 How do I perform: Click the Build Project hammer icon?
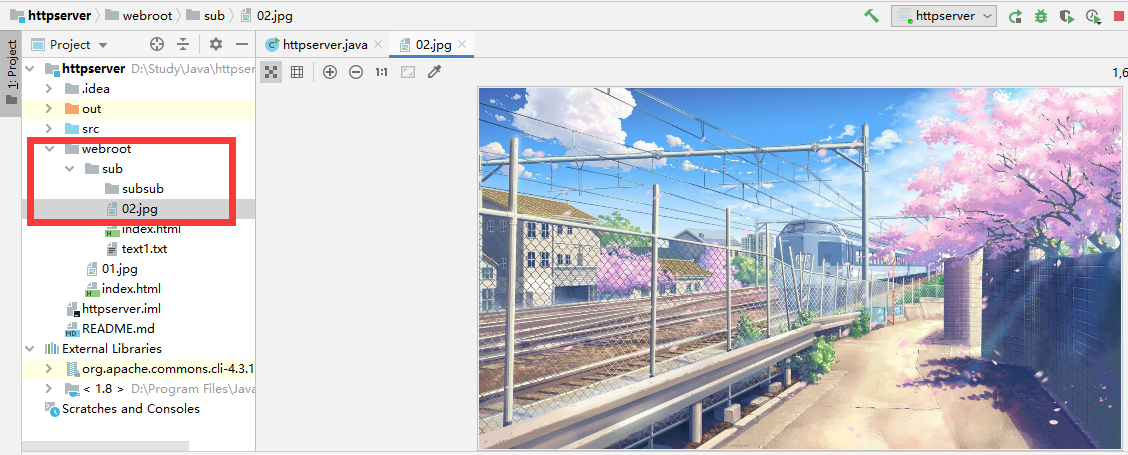(872, 16)
